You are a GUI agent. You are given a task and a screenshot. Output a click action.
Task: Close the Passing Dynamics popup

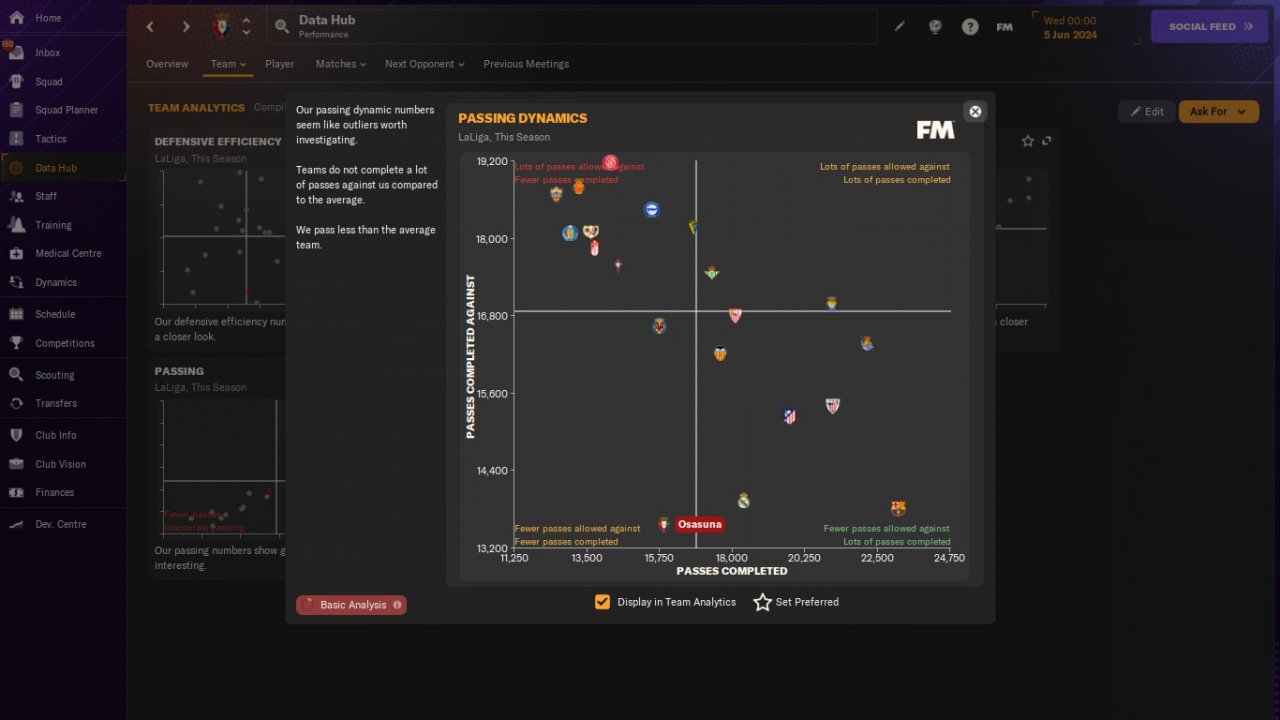976,111
